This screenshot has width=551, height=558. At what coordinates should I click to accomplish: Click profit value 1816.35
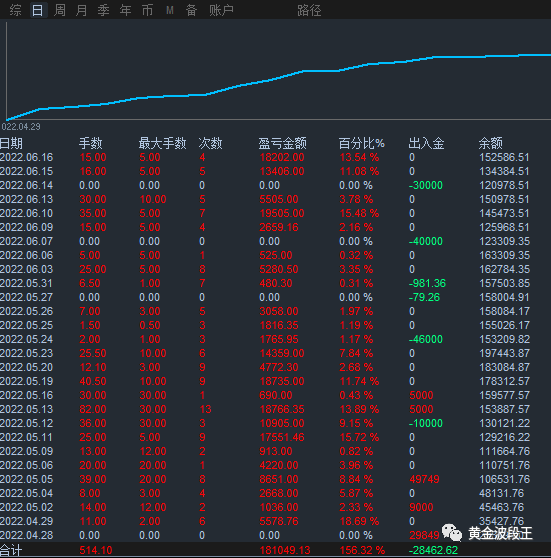tap(279, 325)
